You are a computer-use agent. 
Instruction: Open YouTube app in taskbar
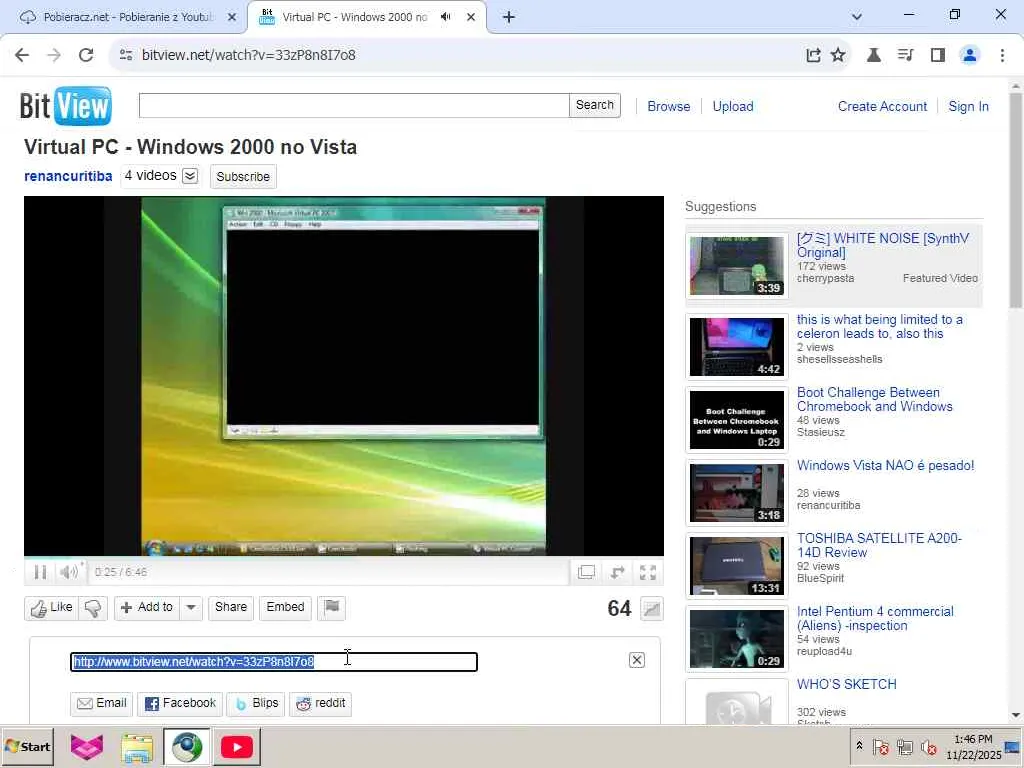click(236, 747)
